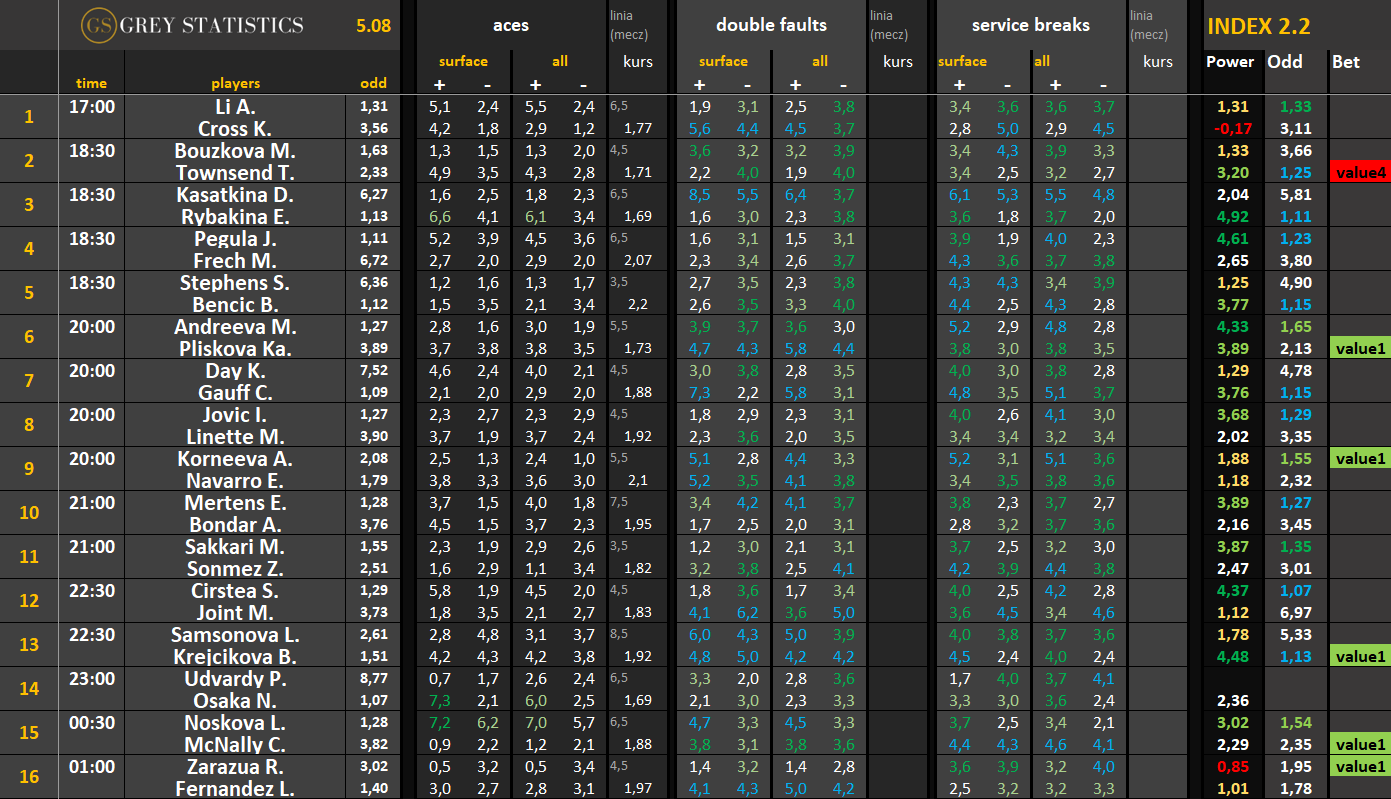Click the service breaks section header

1030,25
